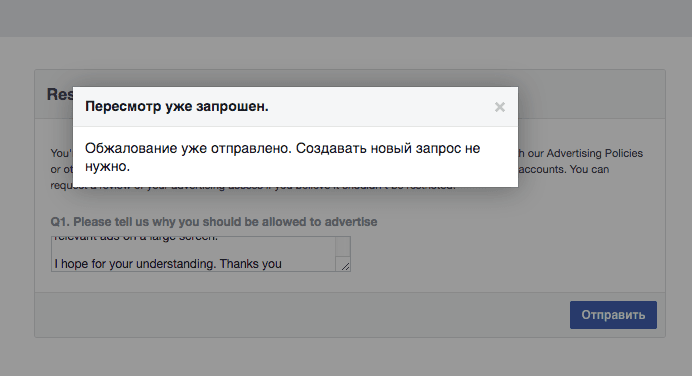Click the partially hidden "Res" page heading
Screen dimensions: 692x376
tap(60, 94)
